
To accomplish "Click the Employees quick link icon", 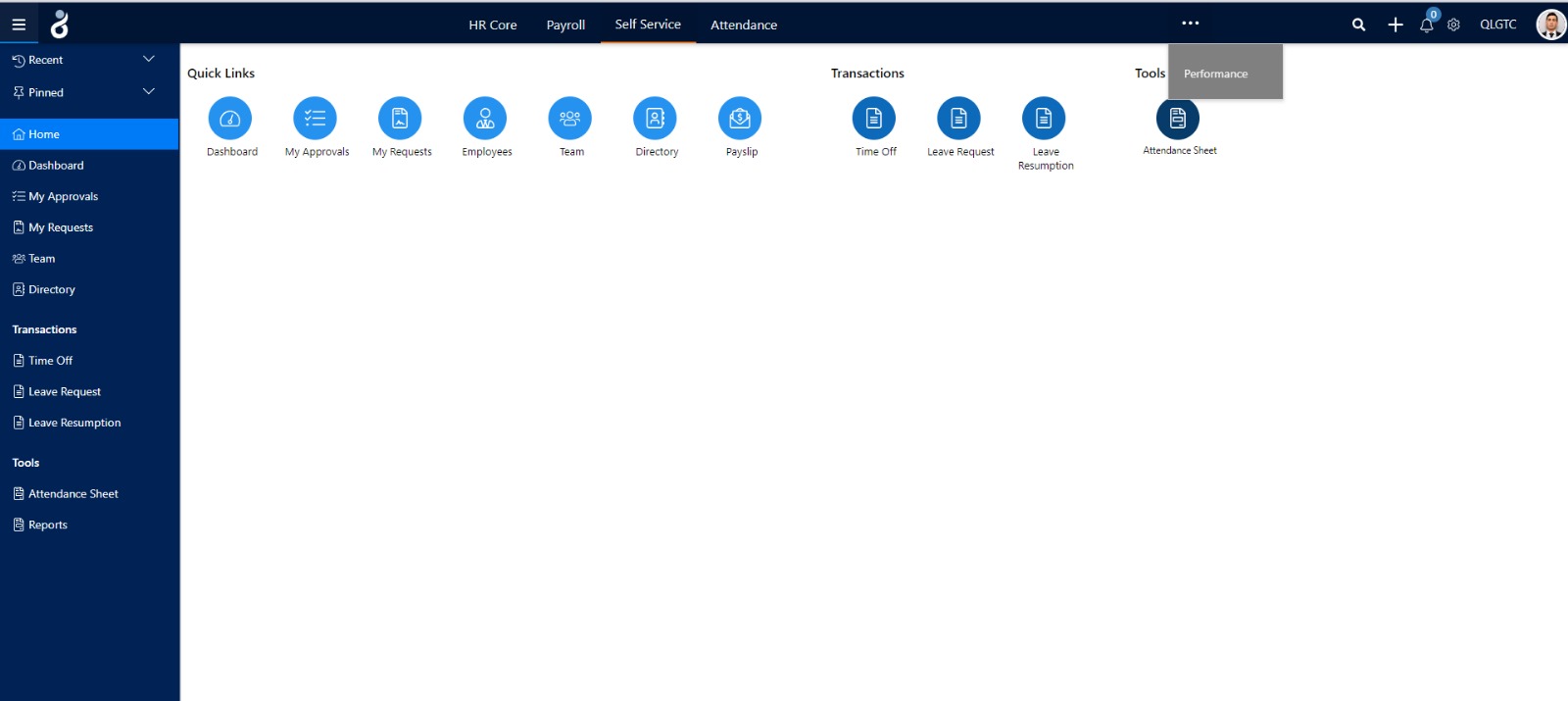I will 485,119.
